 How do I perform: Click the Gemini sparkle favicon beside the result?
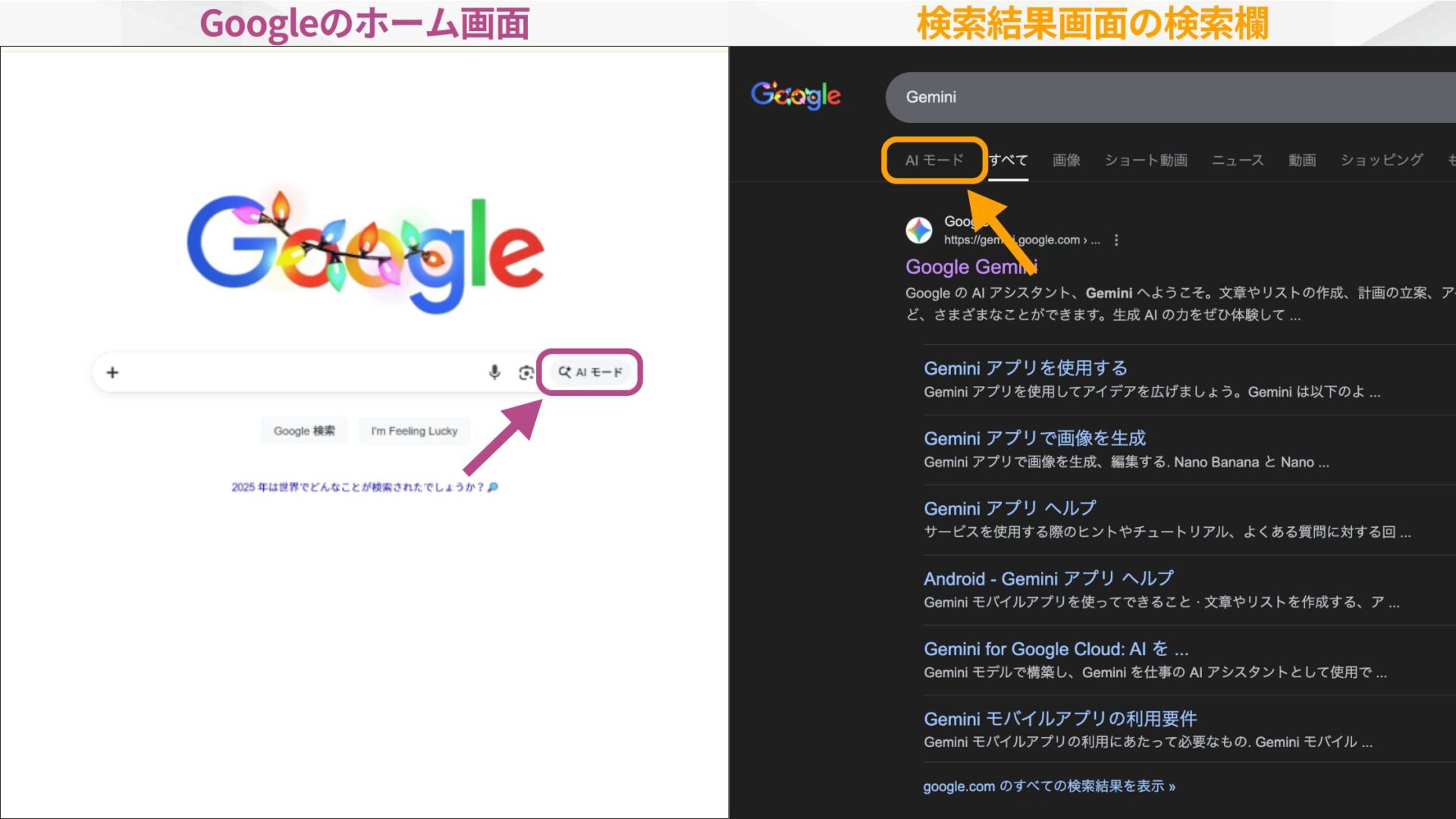tap(920, 230)
